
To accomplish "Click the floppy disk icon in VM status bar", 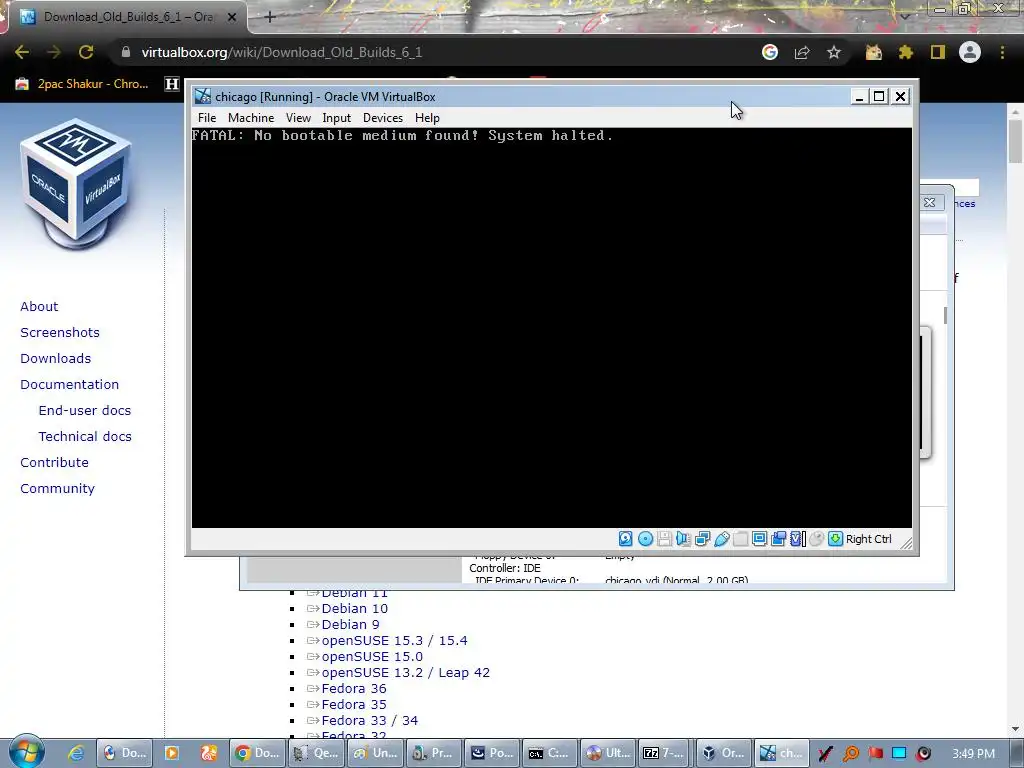I will click(x=664, y=539).
